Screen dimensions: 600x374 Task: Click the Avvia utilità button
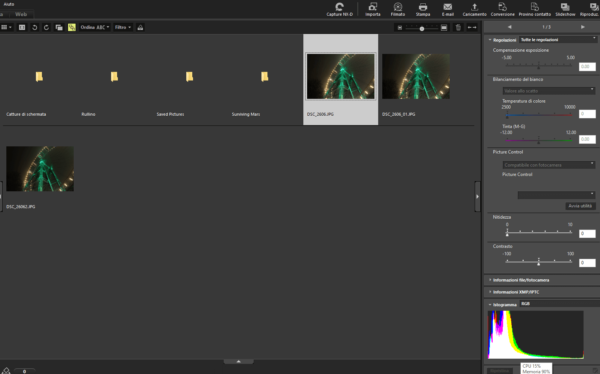pos(580,206)
